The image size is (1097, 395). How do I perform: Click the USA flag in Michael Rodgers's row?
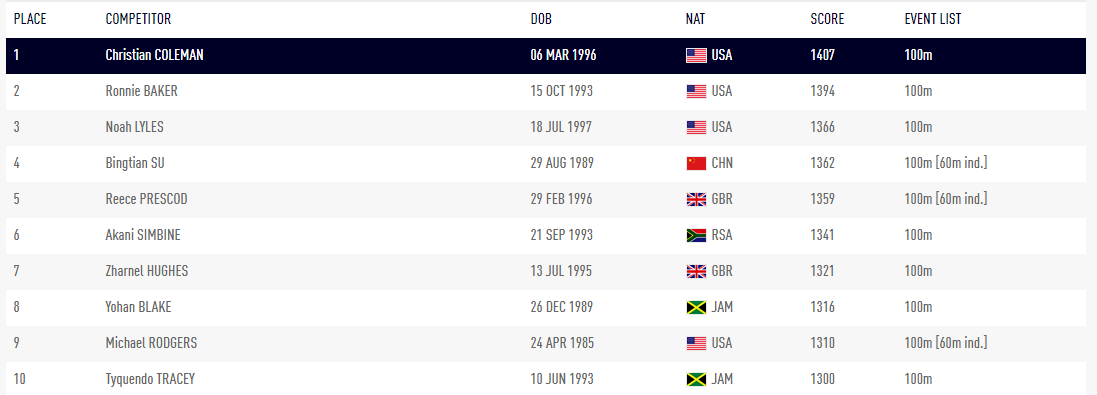[x=696, y=343]
